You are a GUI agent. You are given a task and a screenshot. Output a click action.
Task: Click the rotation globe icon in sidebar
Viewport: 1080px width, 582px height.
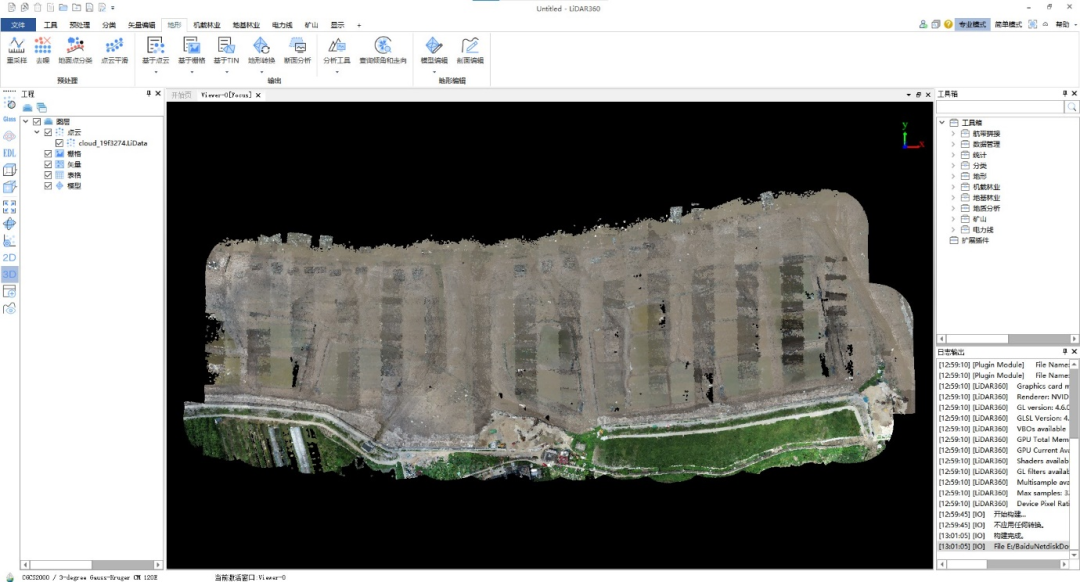10,224
